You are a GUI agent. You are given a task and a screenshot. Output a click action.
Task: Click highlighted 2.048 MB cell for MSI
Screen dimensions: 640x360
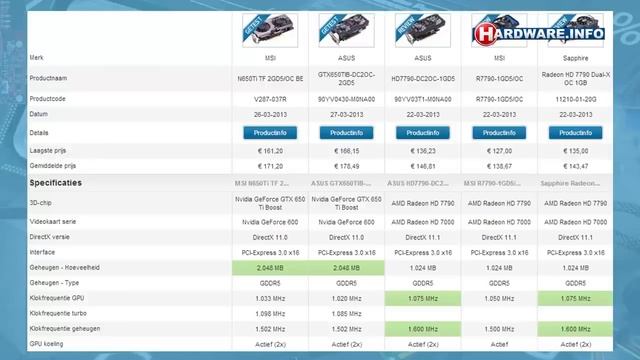(270, 268)
